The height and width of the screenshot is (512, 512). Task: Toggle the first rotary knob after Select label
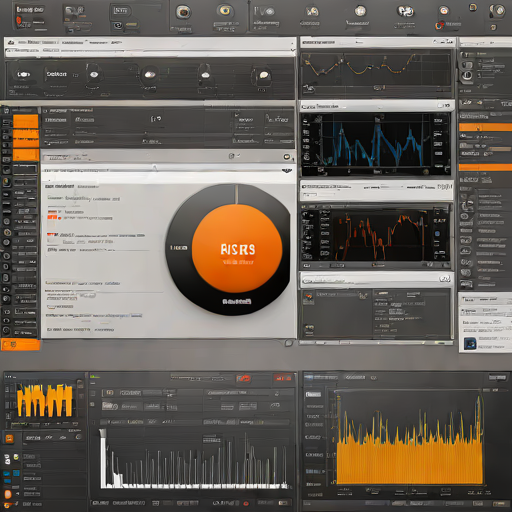pyautogui.click(x=94, y=75)
